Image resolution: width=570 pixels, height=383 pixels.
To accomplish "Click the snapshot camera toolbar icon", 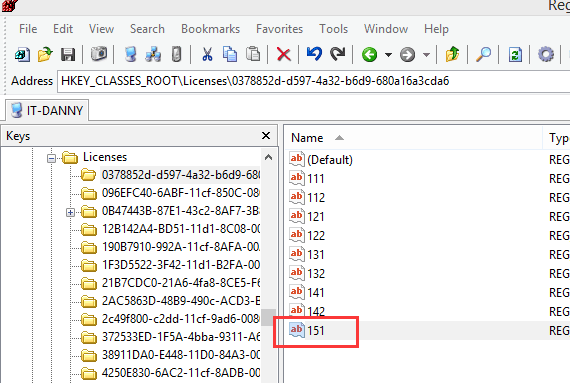I will 99,54.
